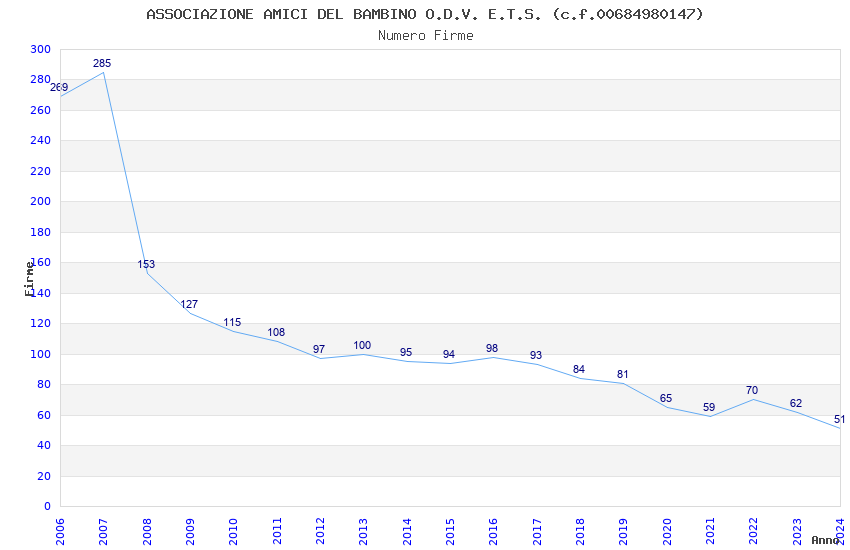Select the data label 94
This screenshot has height=550, width=850.
(449, 354)
